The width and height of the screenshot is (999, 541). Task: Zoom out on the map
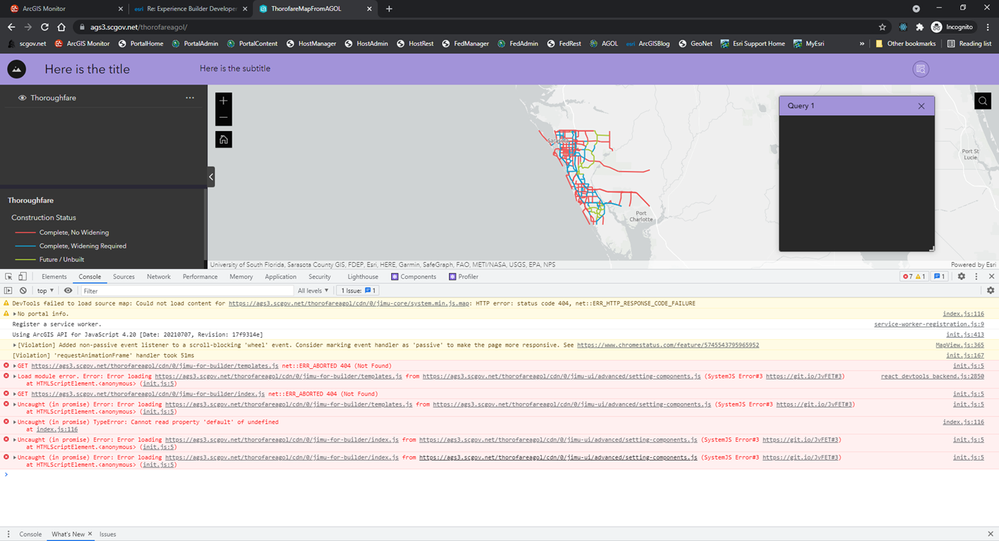[x=224, y=117]
